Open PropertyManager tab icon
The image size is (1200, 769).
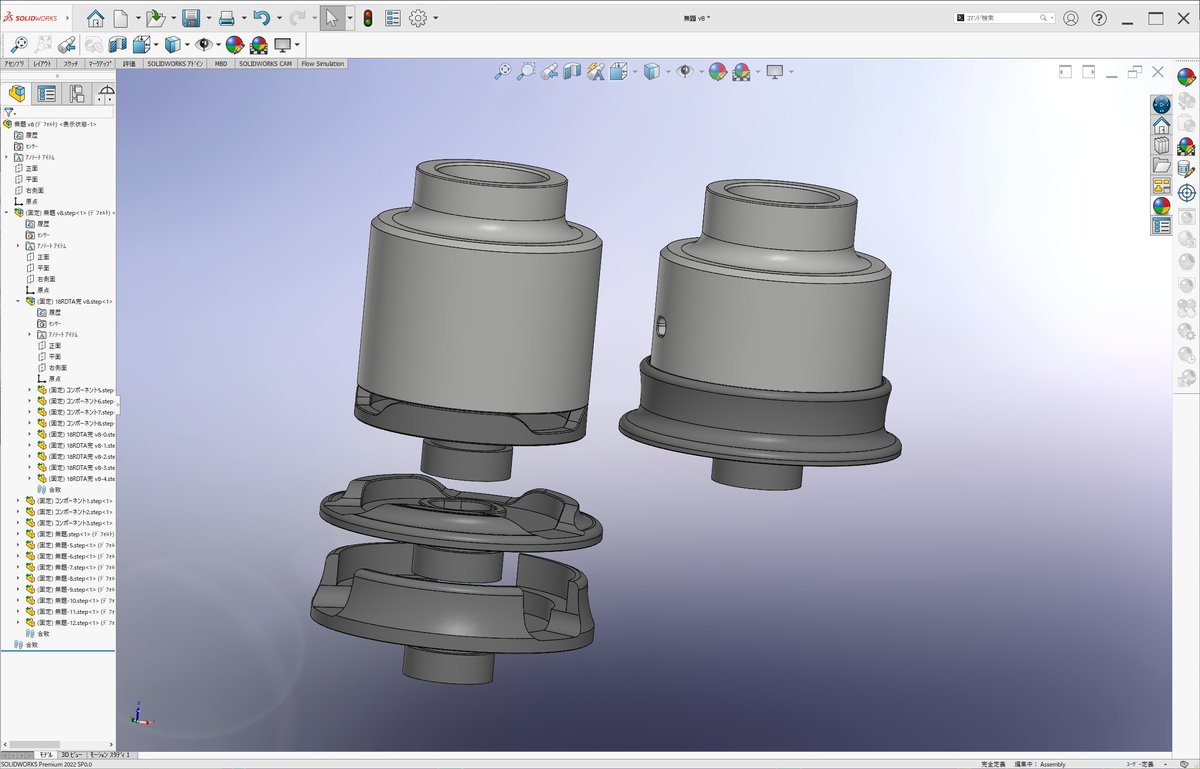pyautogui.click(x=46, y=94)
